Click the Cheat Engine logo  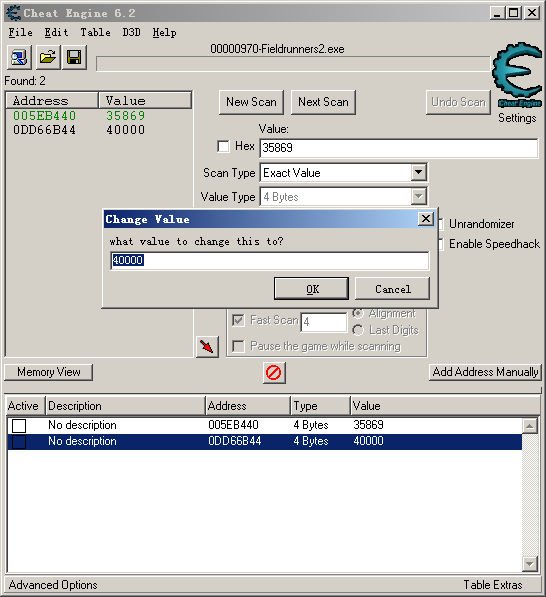click(x=517, y=75)
